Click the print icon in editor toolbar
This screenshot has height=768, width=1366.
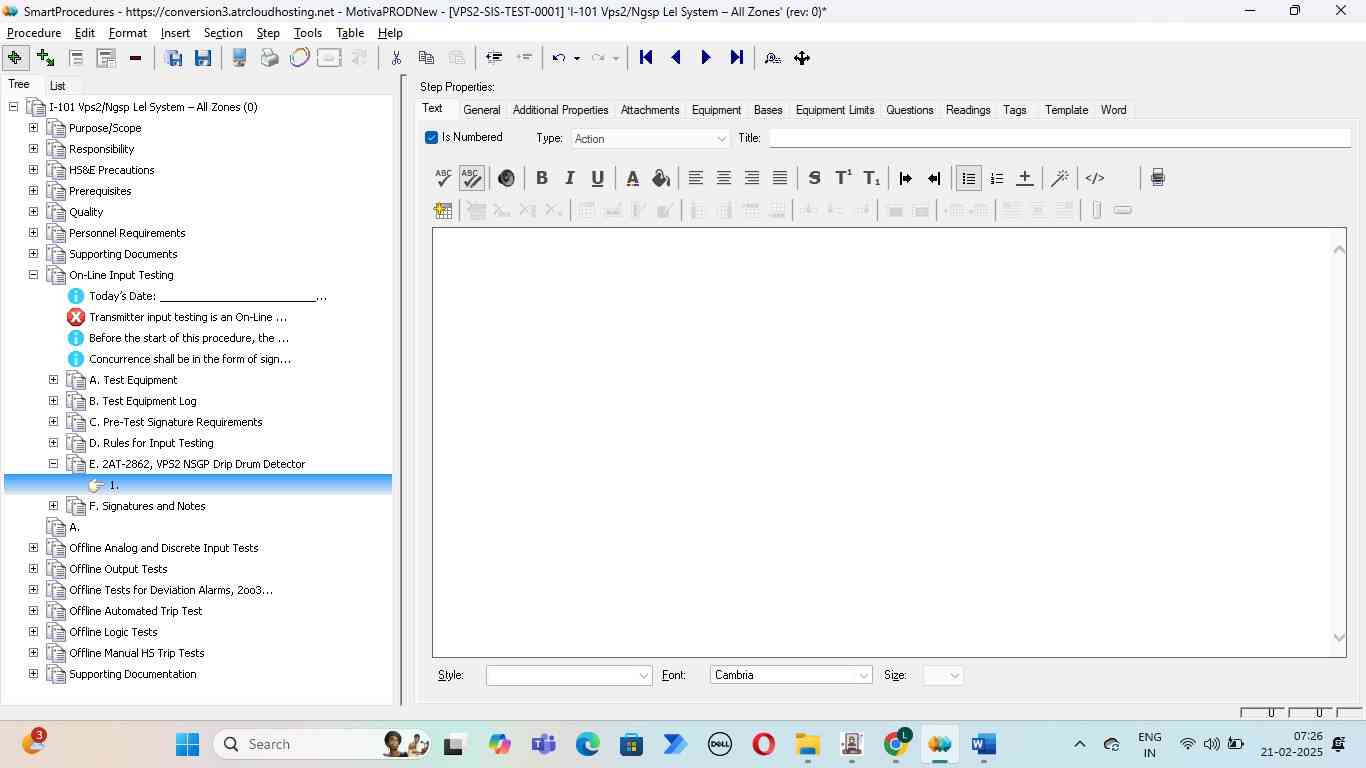pos(1157,178)
